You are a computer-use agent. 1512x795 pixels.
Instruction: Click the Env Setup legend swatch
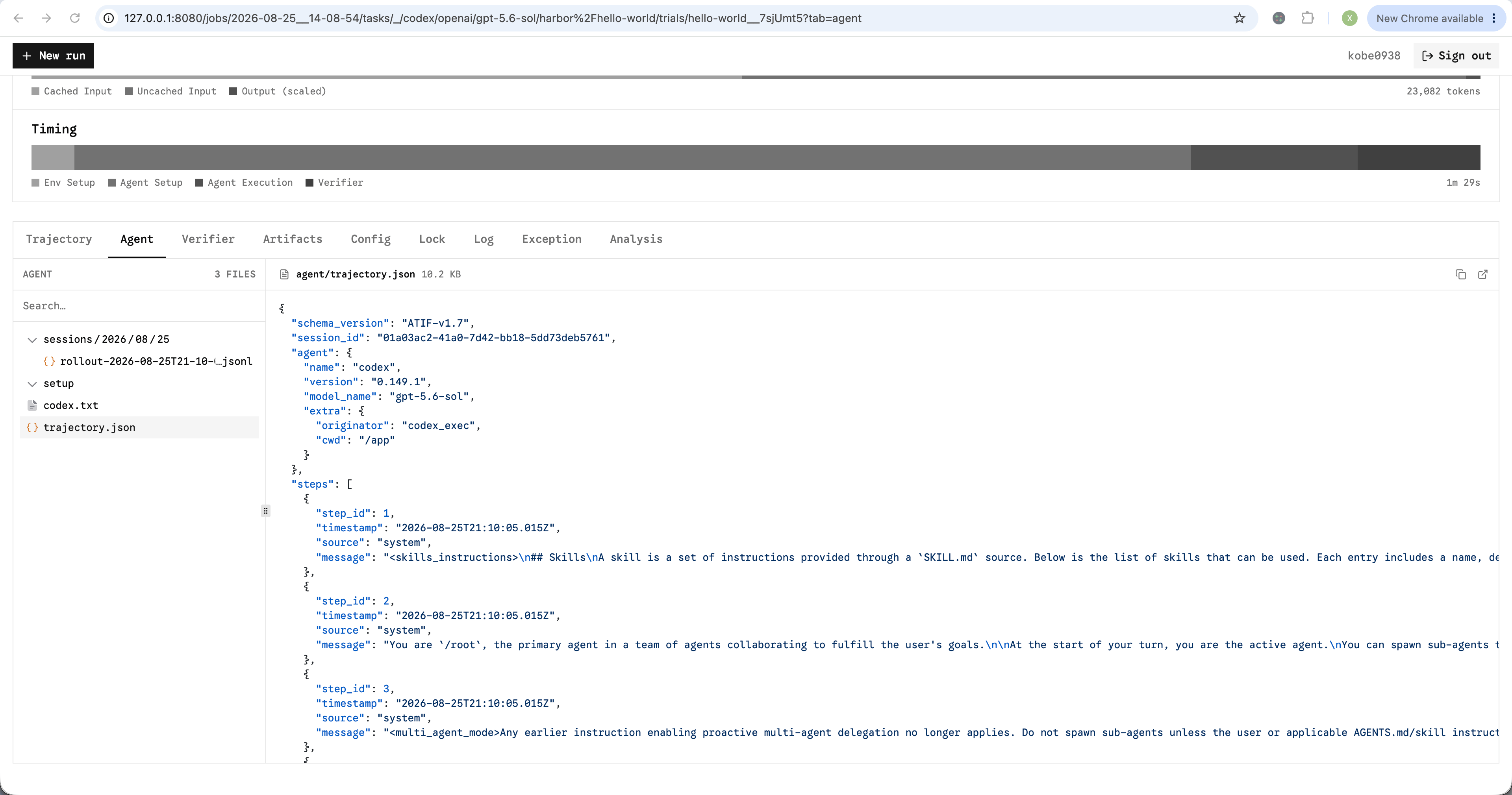[35, 183]
